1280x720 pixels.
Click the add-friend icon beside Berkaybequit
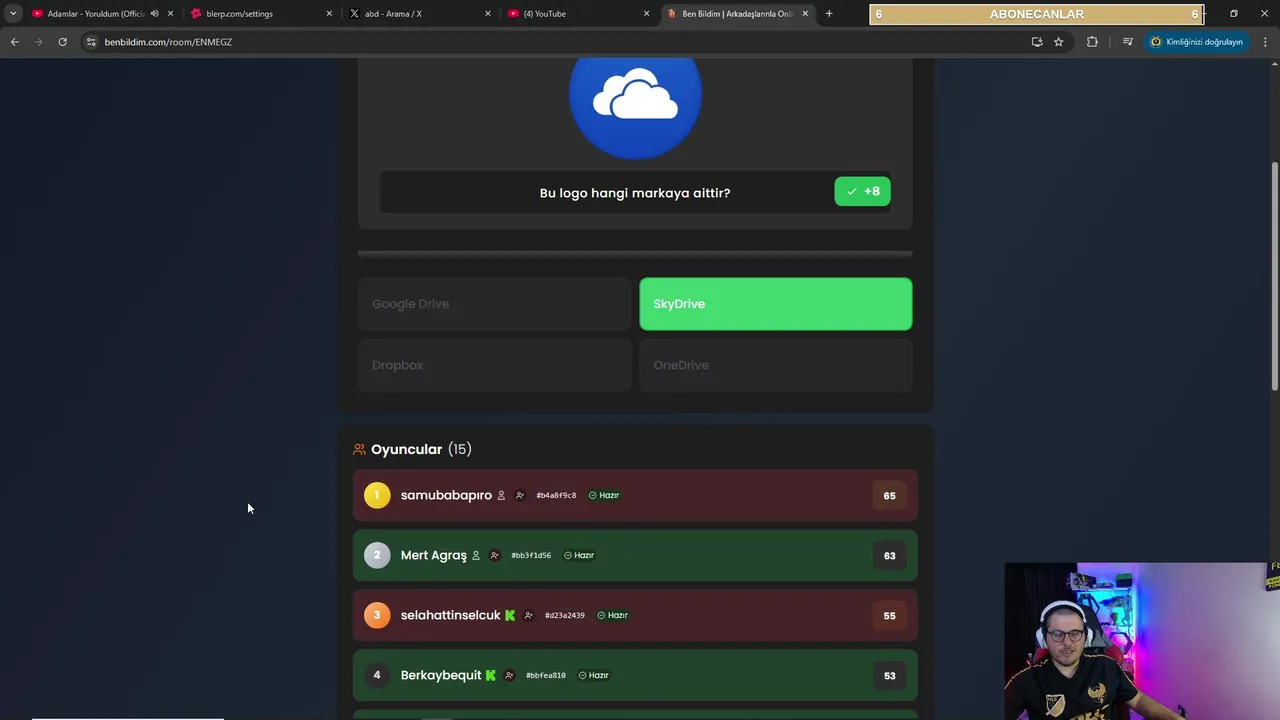[x=509, y=676]
